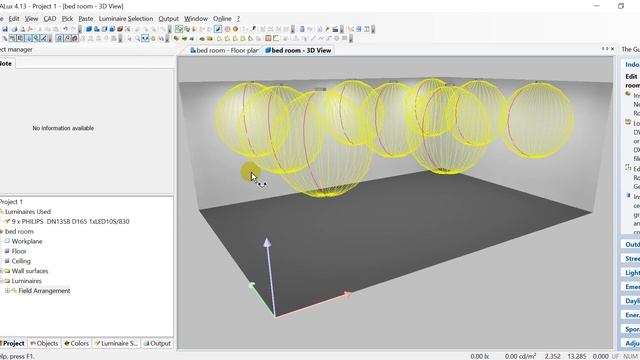Select the Note tab in inspector
Viewport: 640px width, 360px height.
point(6,63)
